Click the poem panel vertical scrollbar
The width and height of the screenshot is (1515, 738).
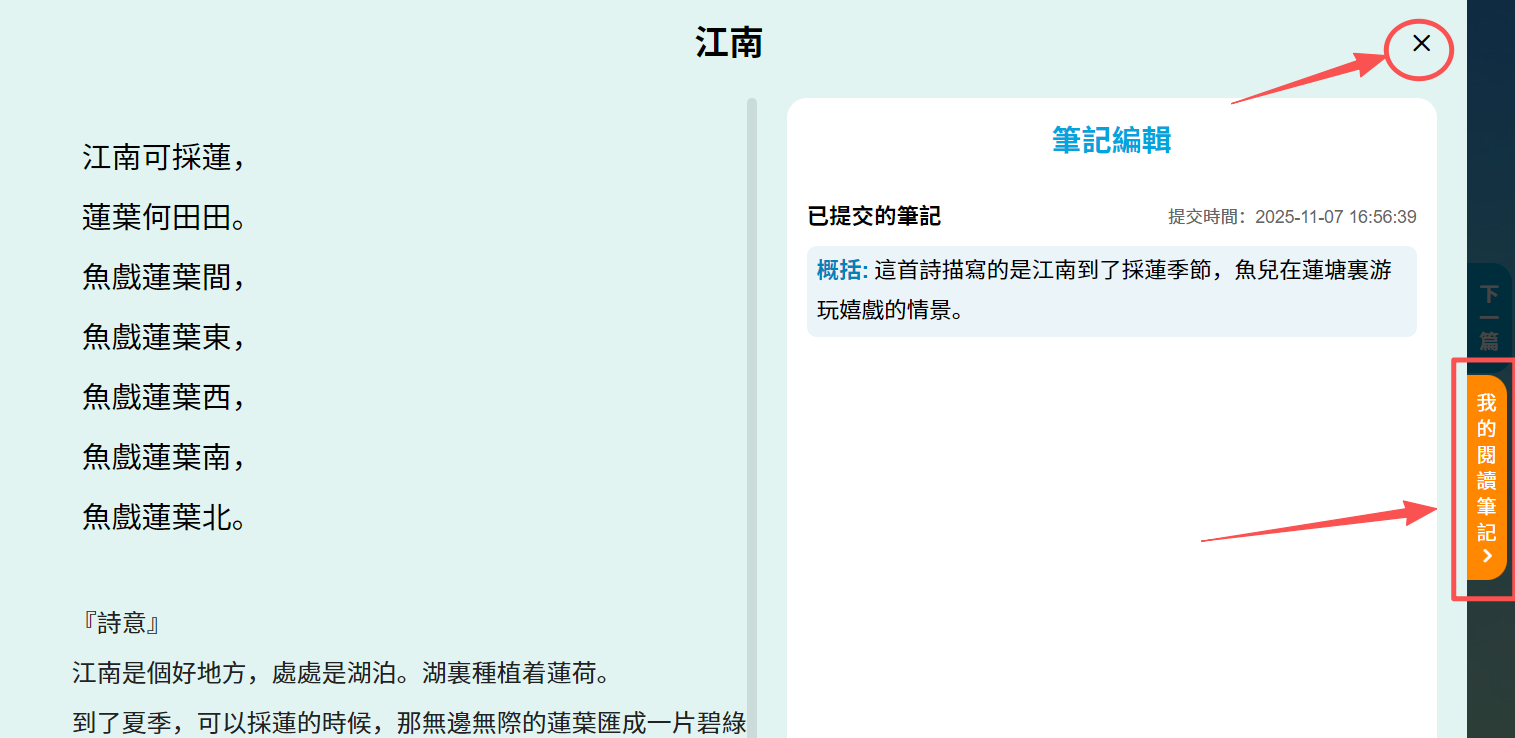click(x=752, y=400)
